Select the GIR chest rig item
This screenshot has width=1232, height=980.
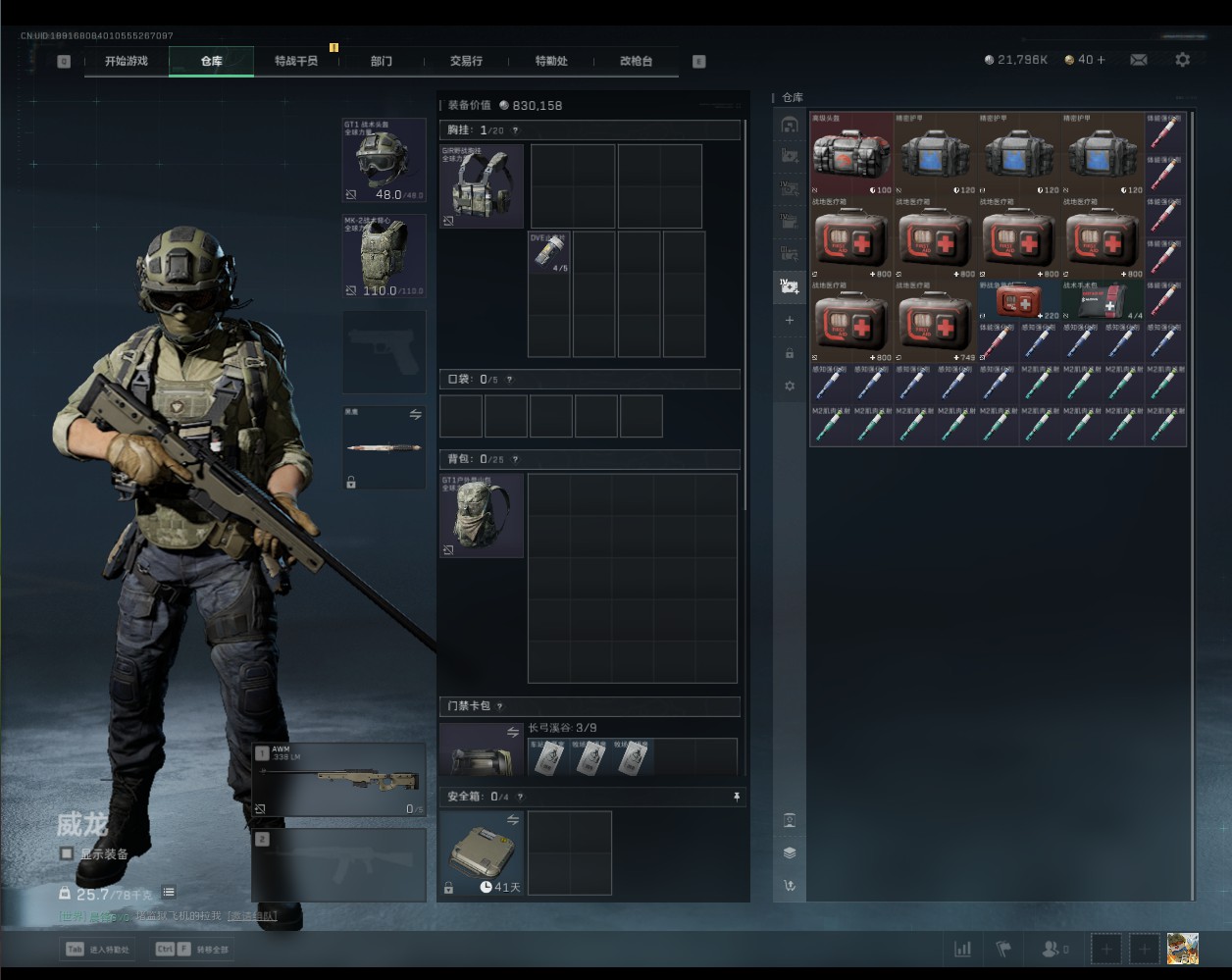point(482,186)
